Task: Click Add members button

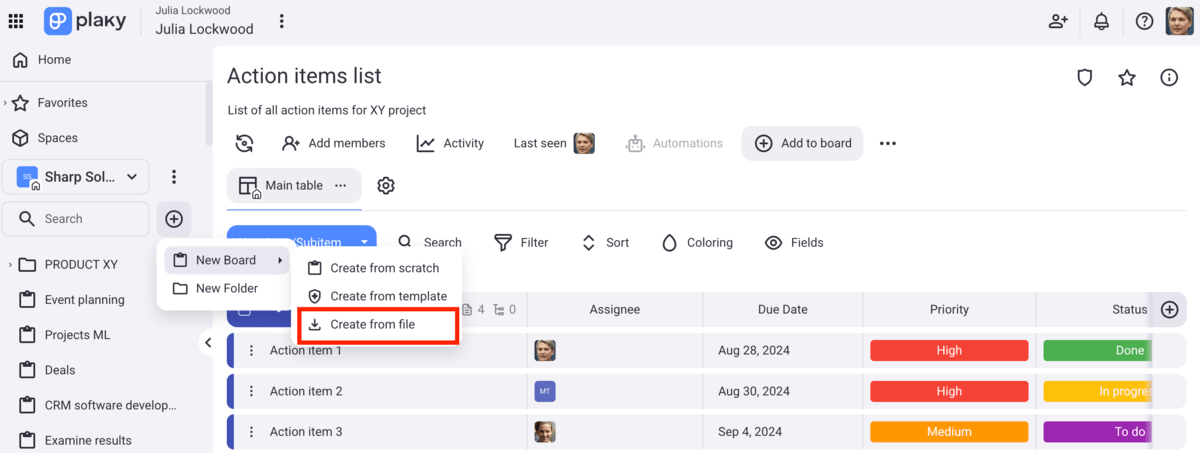Action: tap(334, 143)
